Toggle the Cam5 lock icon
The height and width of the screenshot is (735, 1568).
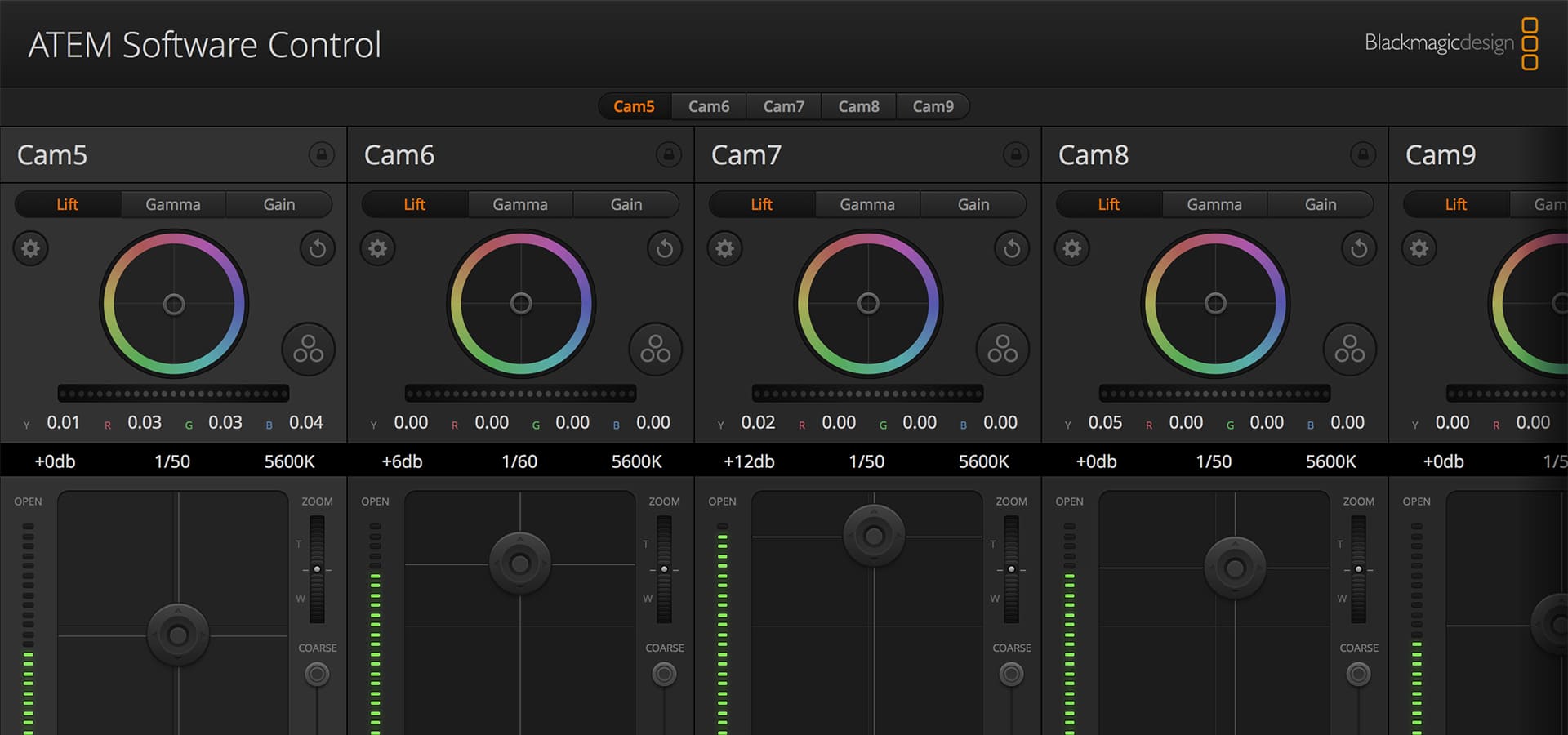pos(322,154)
